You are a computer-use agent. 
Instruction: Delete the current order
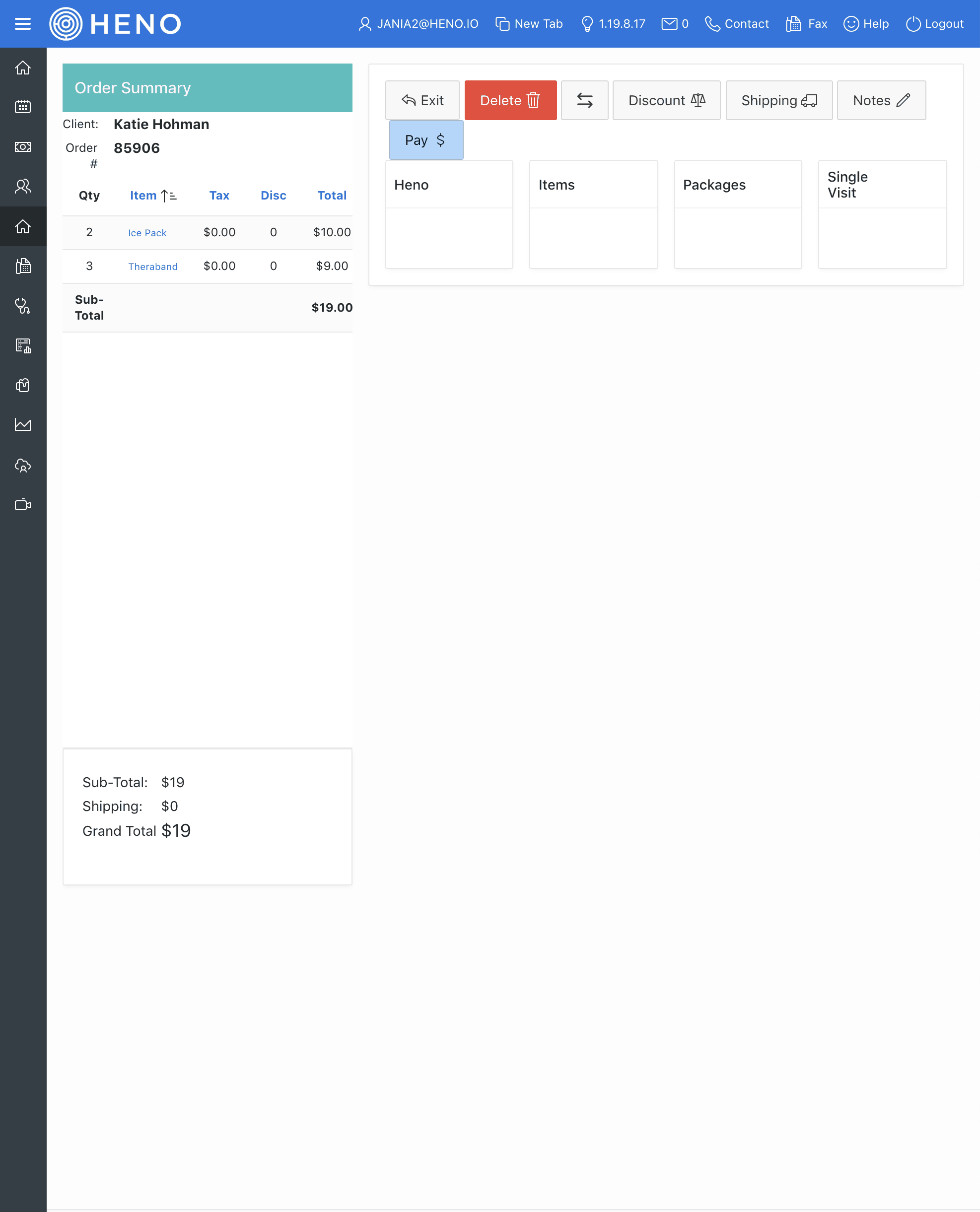(510, 100)
